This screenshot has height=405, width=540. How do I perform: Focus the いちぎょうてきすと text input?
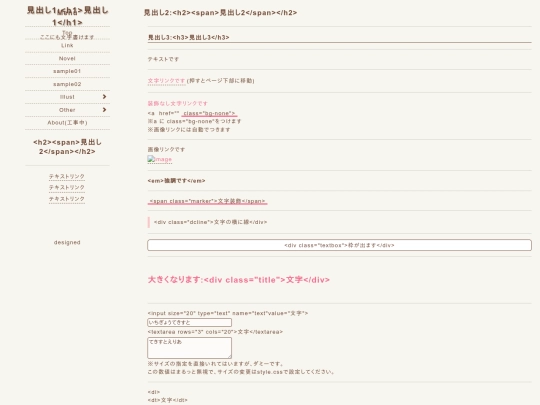point(189,322)
